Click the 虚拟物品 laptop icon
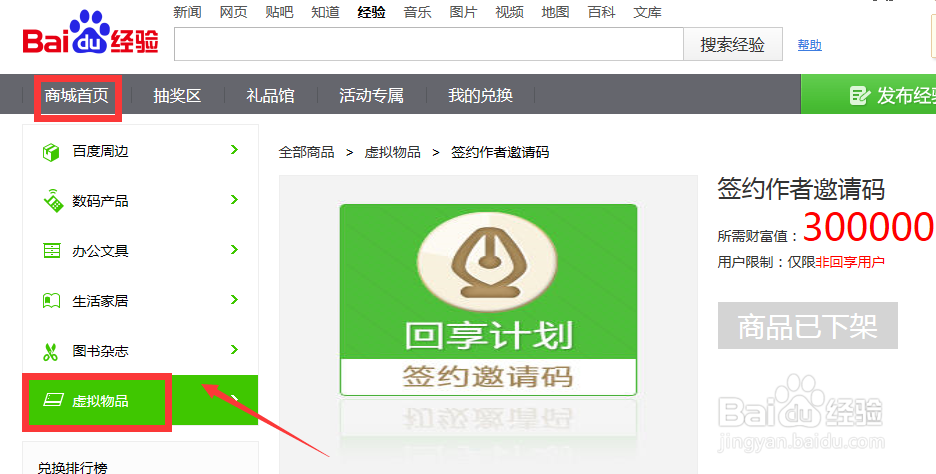The height and width of the screenshot is (474, 936). (53, 400)
